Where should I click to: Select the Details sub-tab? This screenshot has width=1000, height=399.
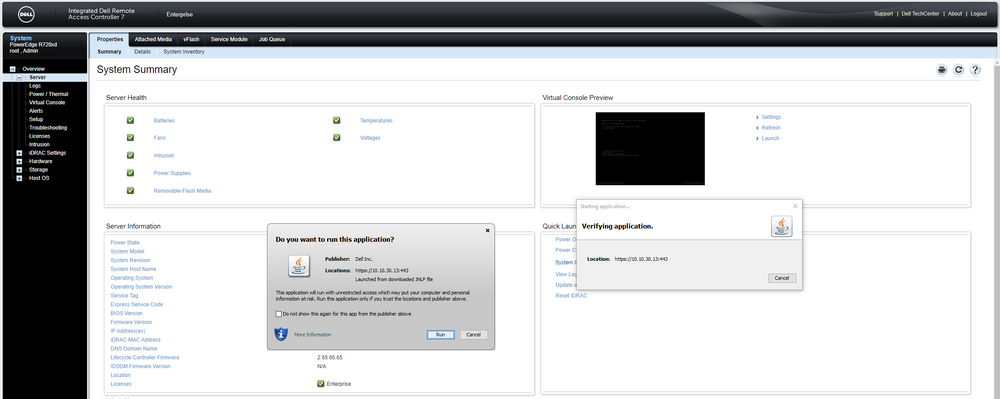click(142, 52)
